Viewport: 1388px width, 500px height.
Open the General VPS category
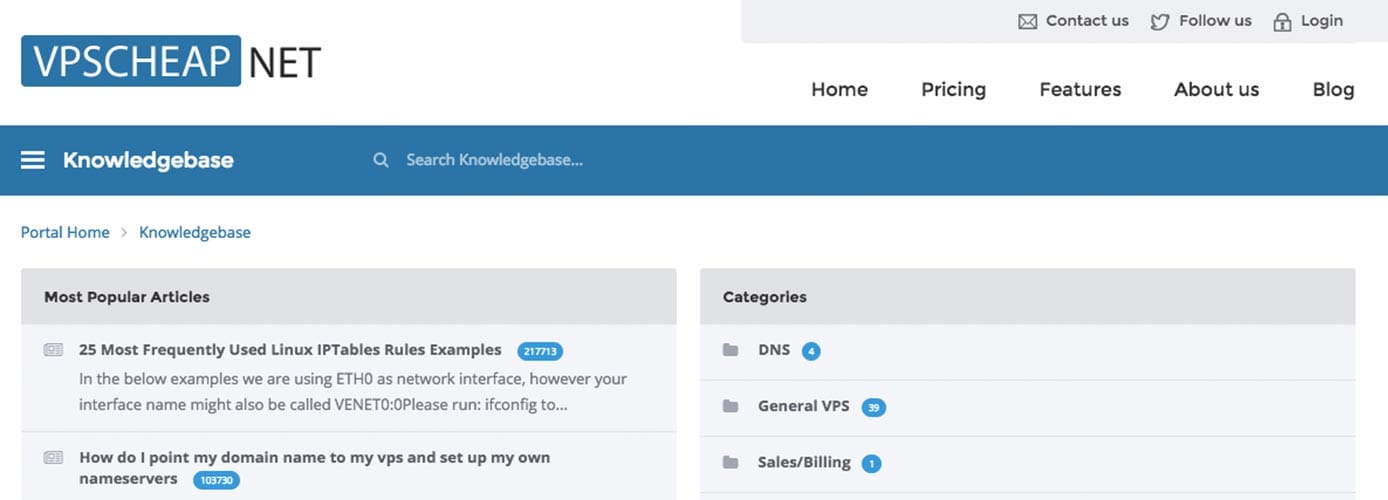(804, 406)
